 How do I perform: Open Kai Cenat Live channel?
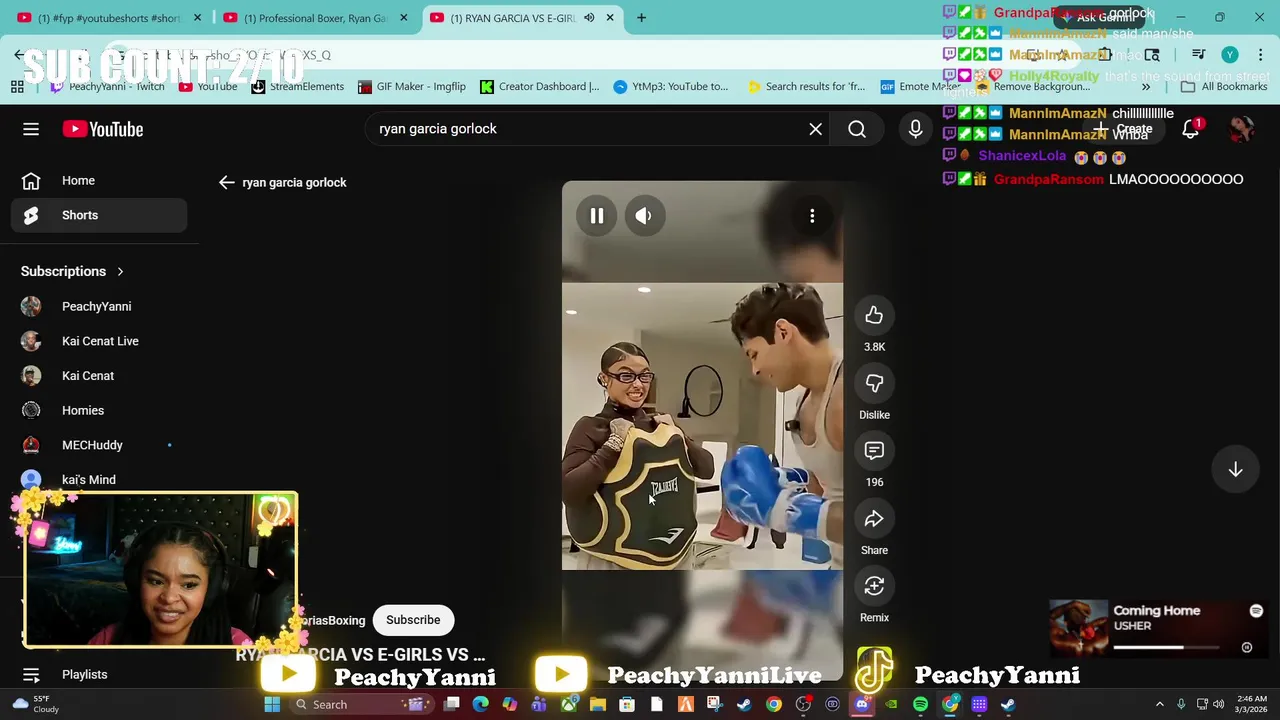pyautogui.click(x=99, y=341)
